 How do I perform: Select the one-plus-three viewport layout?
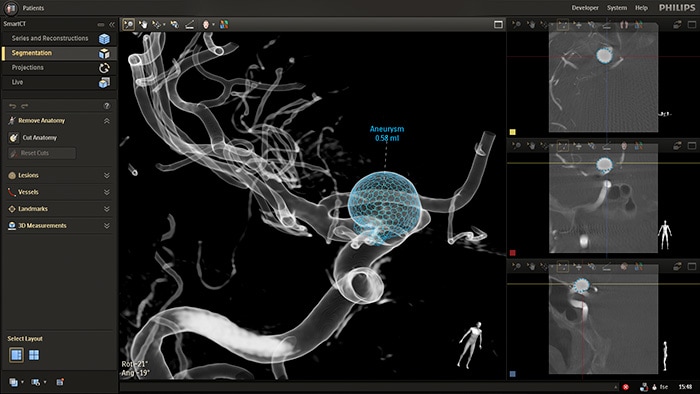tap(17, 355)
